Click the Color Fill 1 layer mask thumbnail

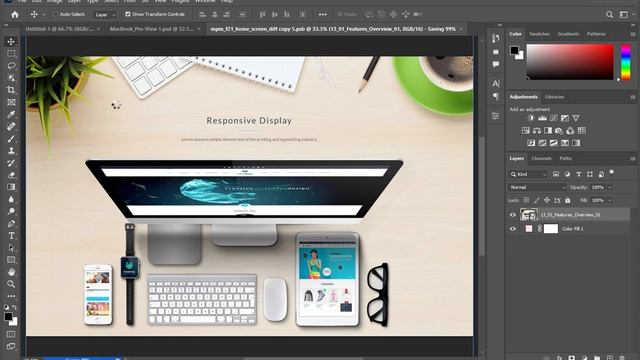[x=551, y=229]
